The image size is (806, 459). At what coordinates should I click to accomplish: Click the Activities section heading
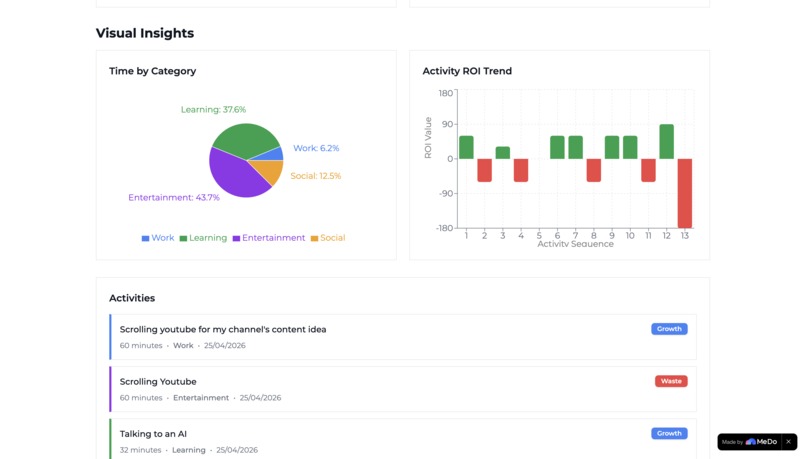pos(132,298)
